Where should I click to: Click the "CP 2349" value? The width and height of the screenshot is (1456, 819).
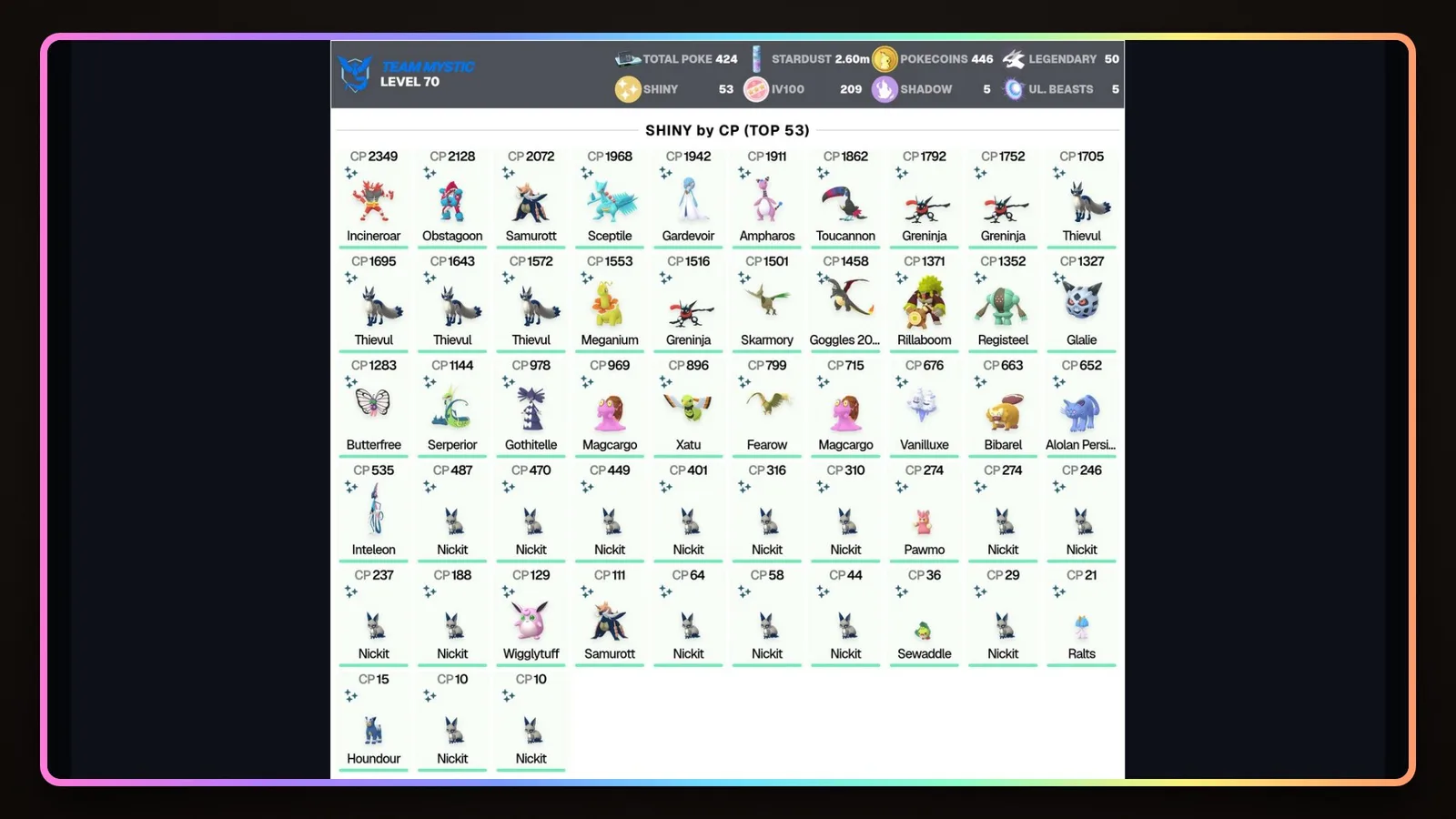pos(374,157)
